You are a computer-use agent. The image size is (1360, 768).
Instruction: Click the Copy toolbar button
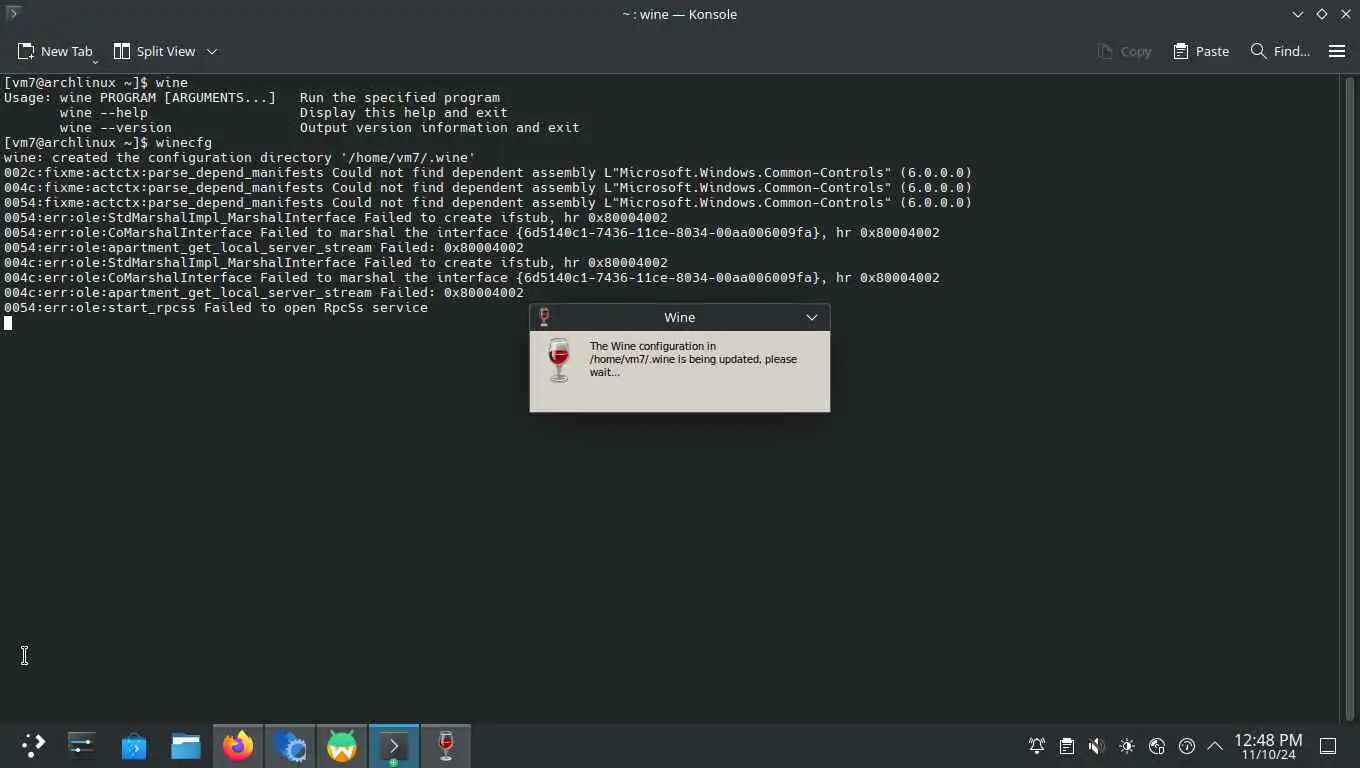[x=1124, y=51]
